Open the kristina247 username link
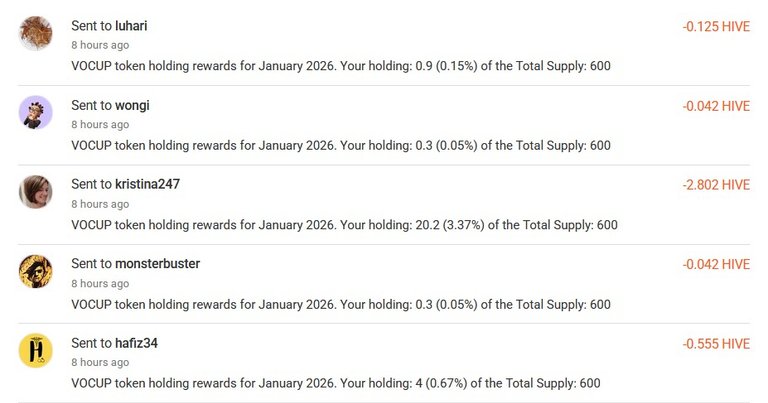The height and width of the screenshot is (403, 768). pyautogui.click(x=148, y=184)
